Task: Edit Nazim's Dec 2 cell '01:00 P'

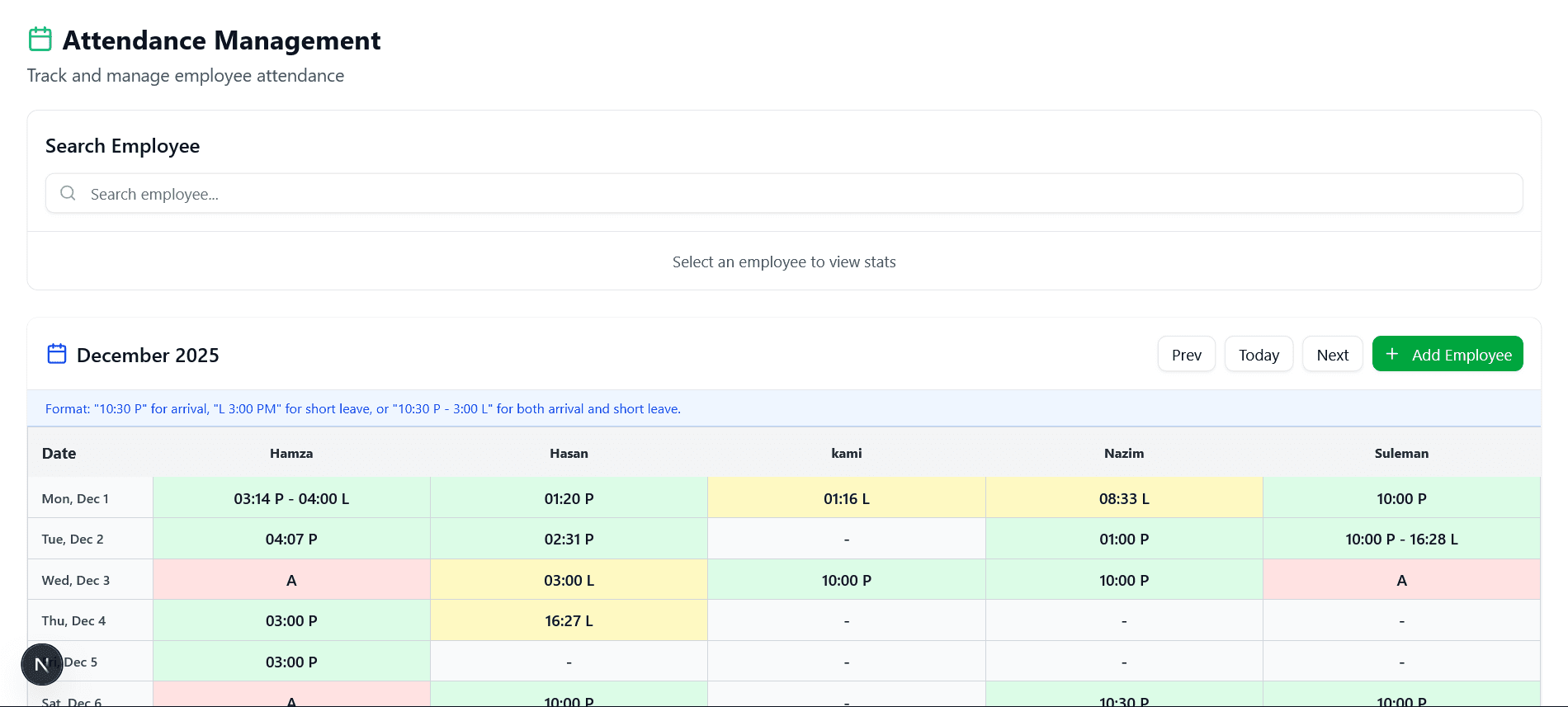Action: click(x=1124, y=539)
